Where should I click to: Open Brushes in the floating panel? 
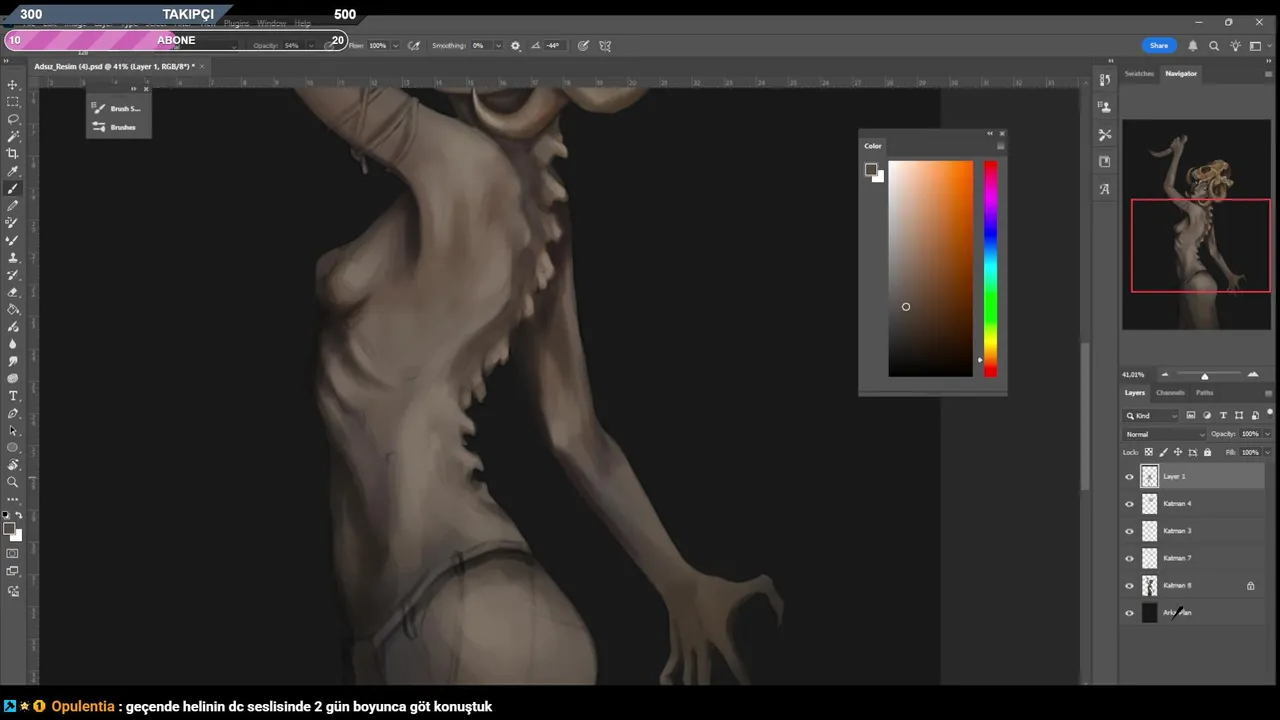click(x=122, y=127)
